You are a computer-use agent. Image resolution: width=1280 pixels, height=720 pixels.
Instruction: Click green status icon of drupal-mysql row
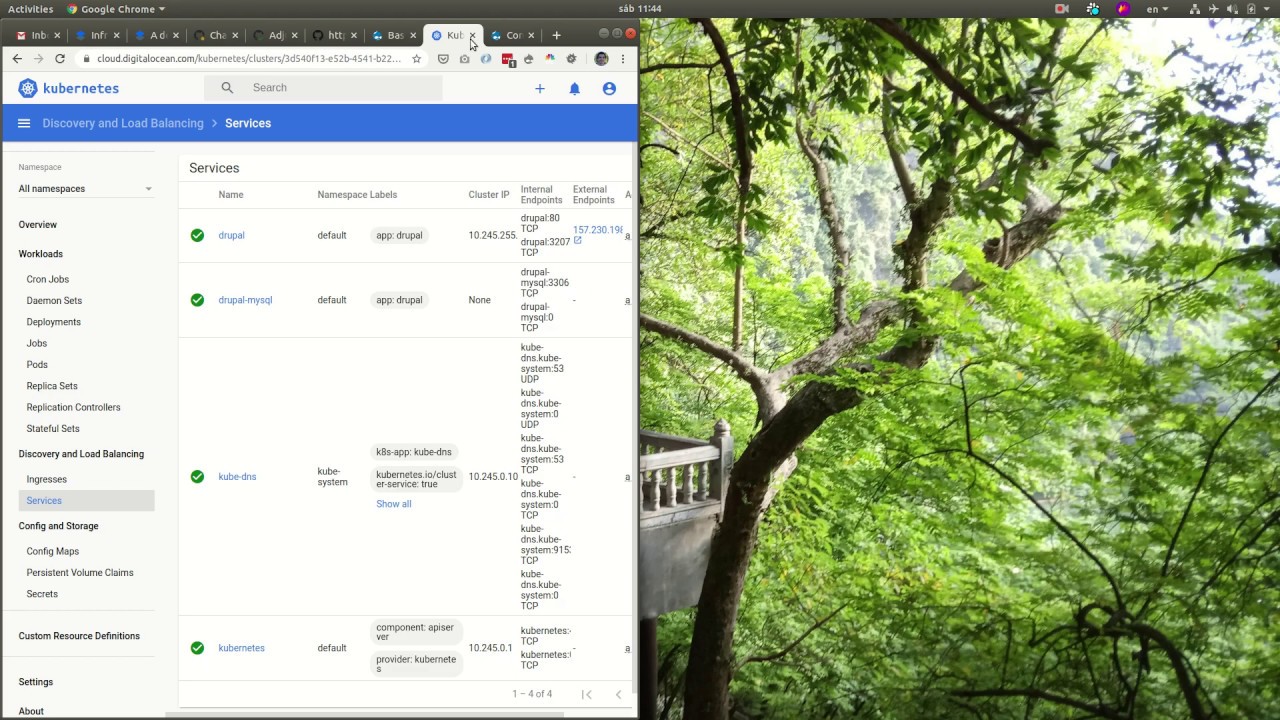(x=197, y=300)
